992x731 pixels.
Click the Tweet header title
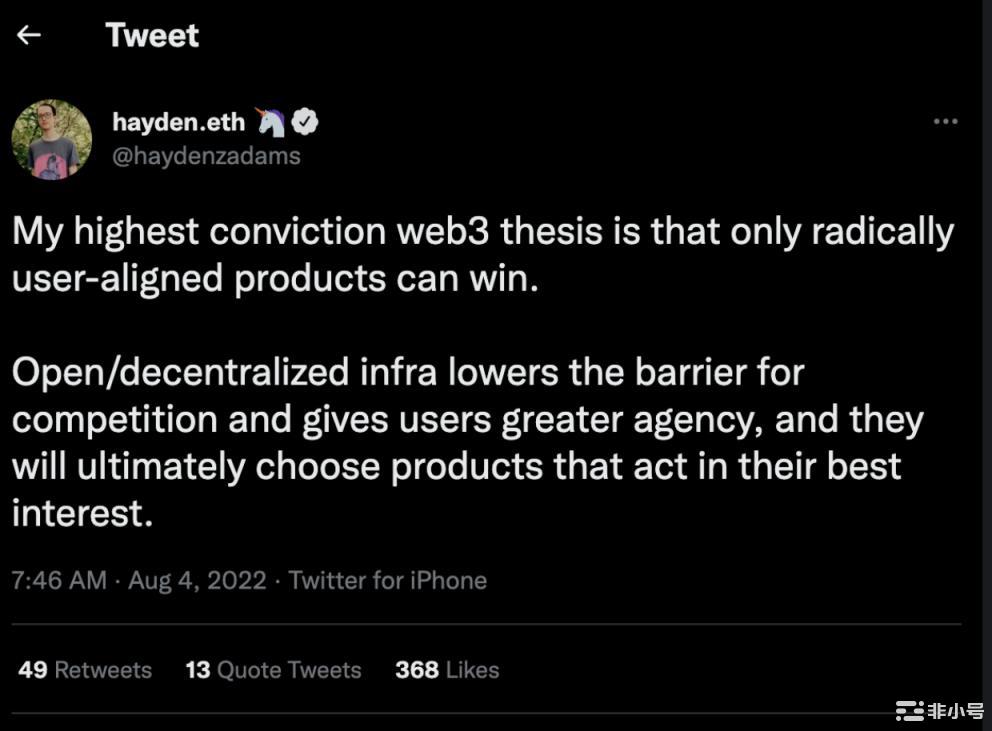152,35
